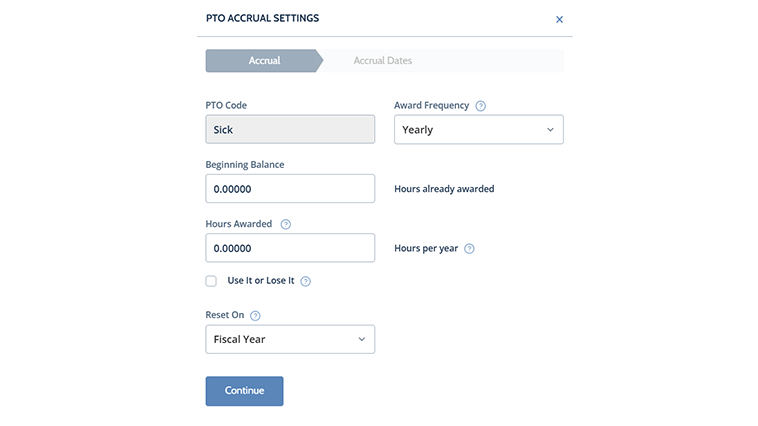
Task: Click the "Hours already awarded" text
Action: point(444,189)
